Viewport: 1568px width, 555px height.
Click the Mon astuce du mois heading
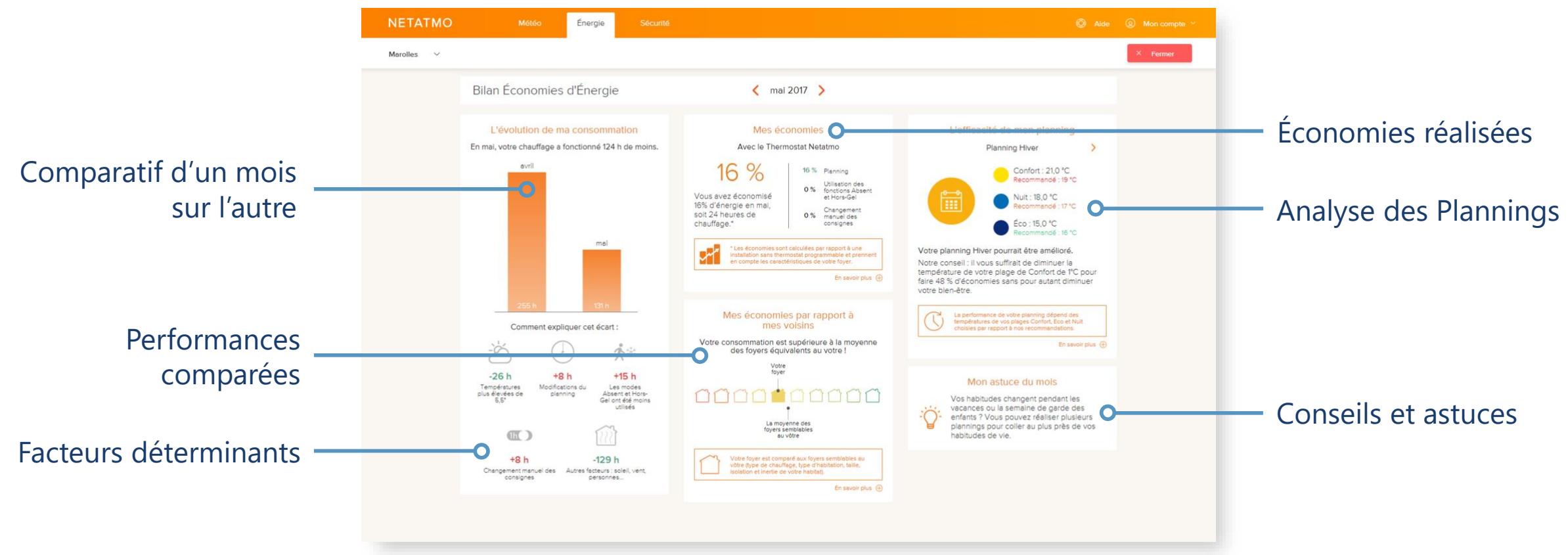[1012, 382]
